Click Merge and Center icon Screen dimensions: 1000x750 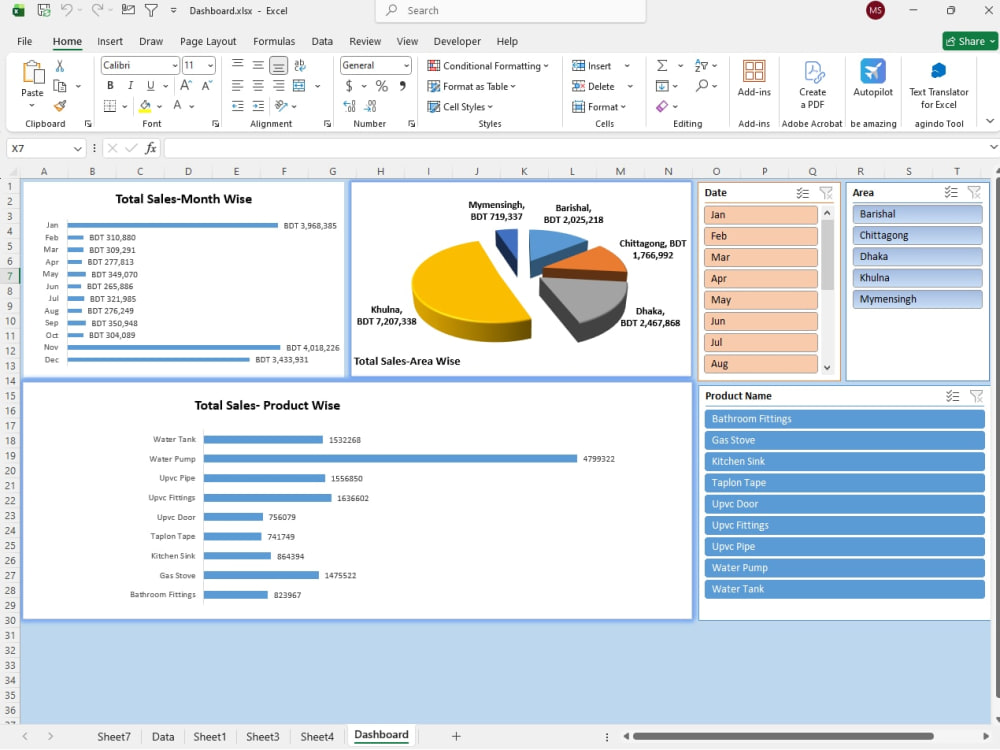tap(298, 85)
